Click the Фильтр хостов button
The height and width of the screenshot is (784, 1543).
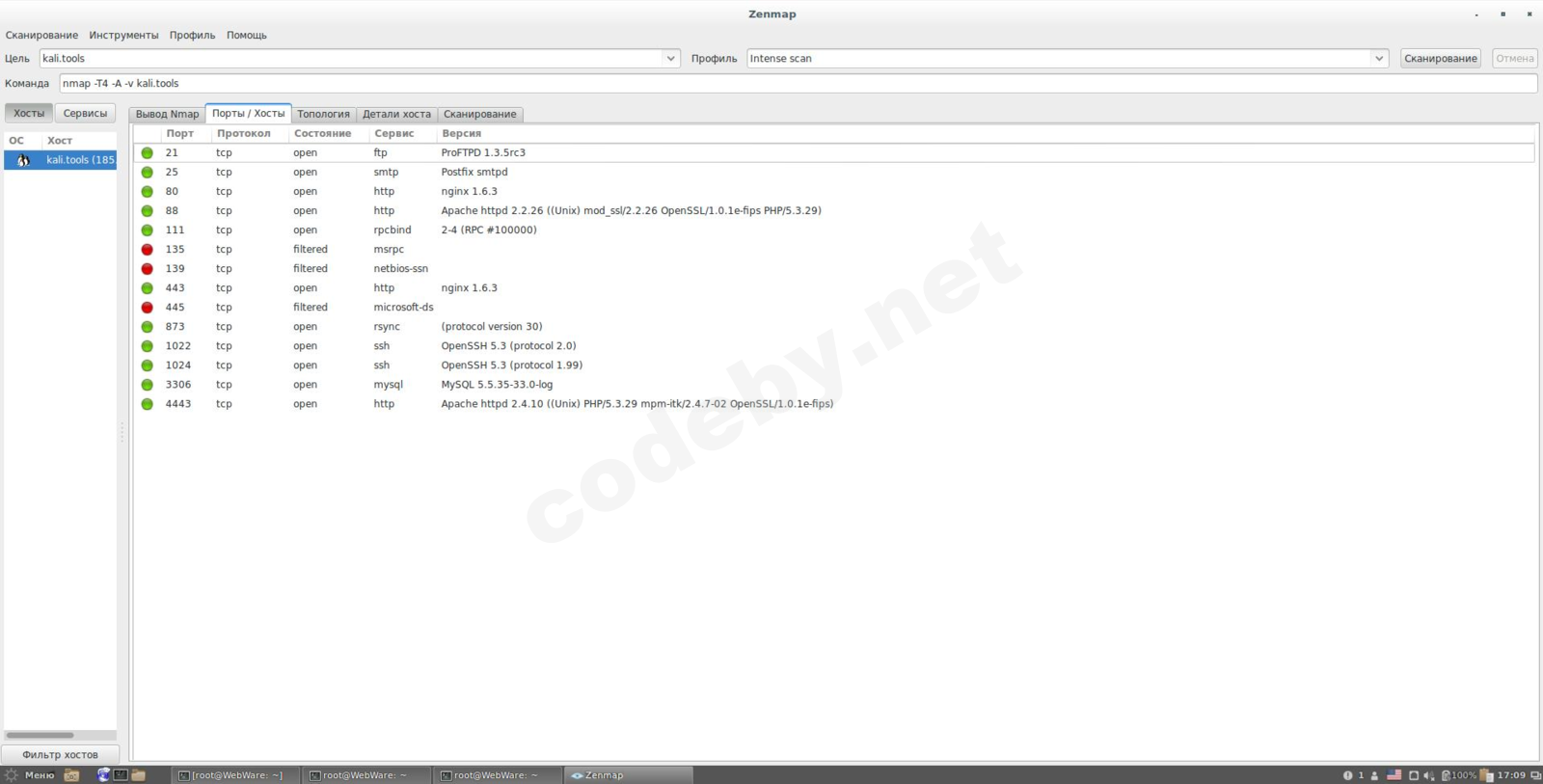(60, 754)
